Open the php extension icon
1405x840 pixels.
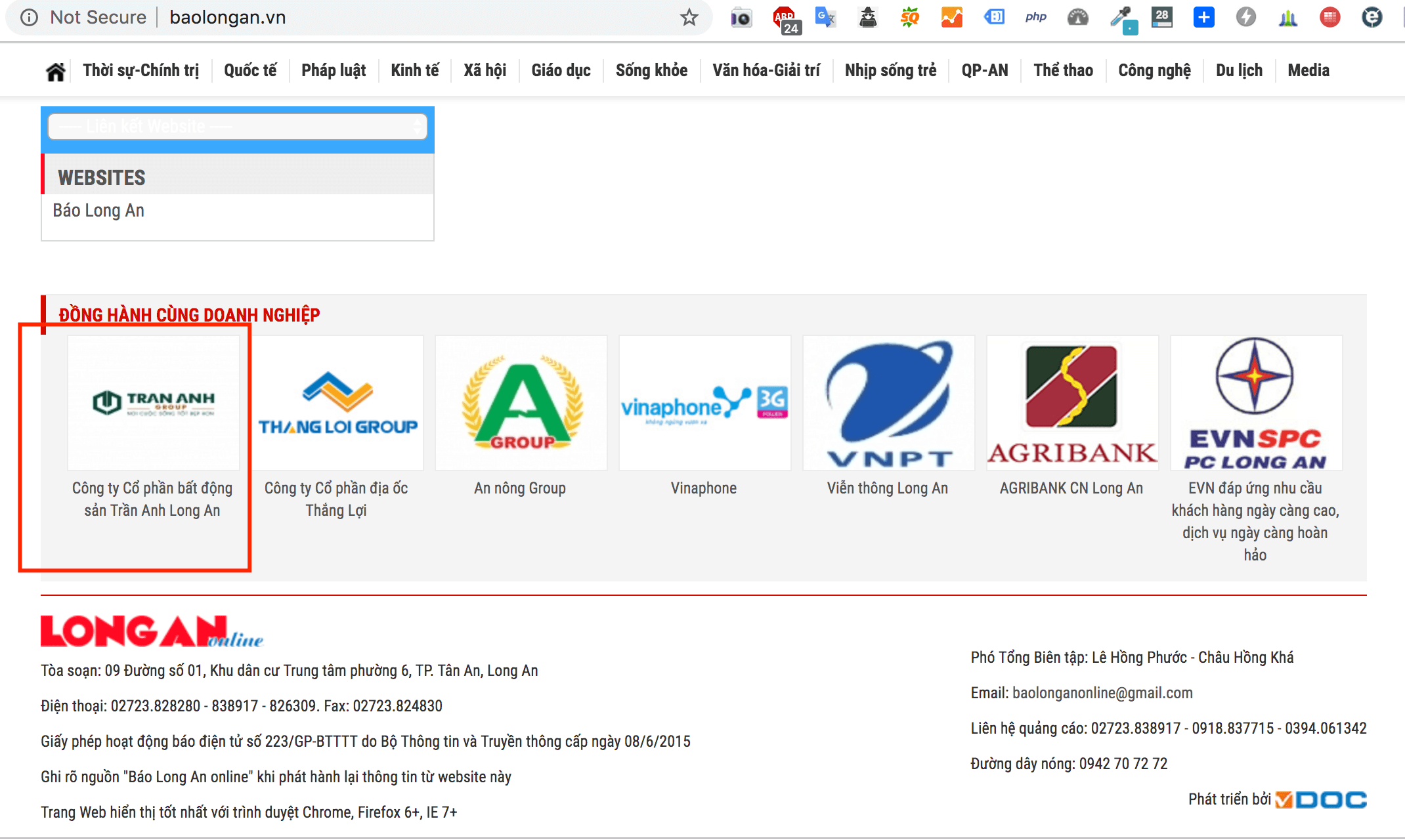[1035, 17]
